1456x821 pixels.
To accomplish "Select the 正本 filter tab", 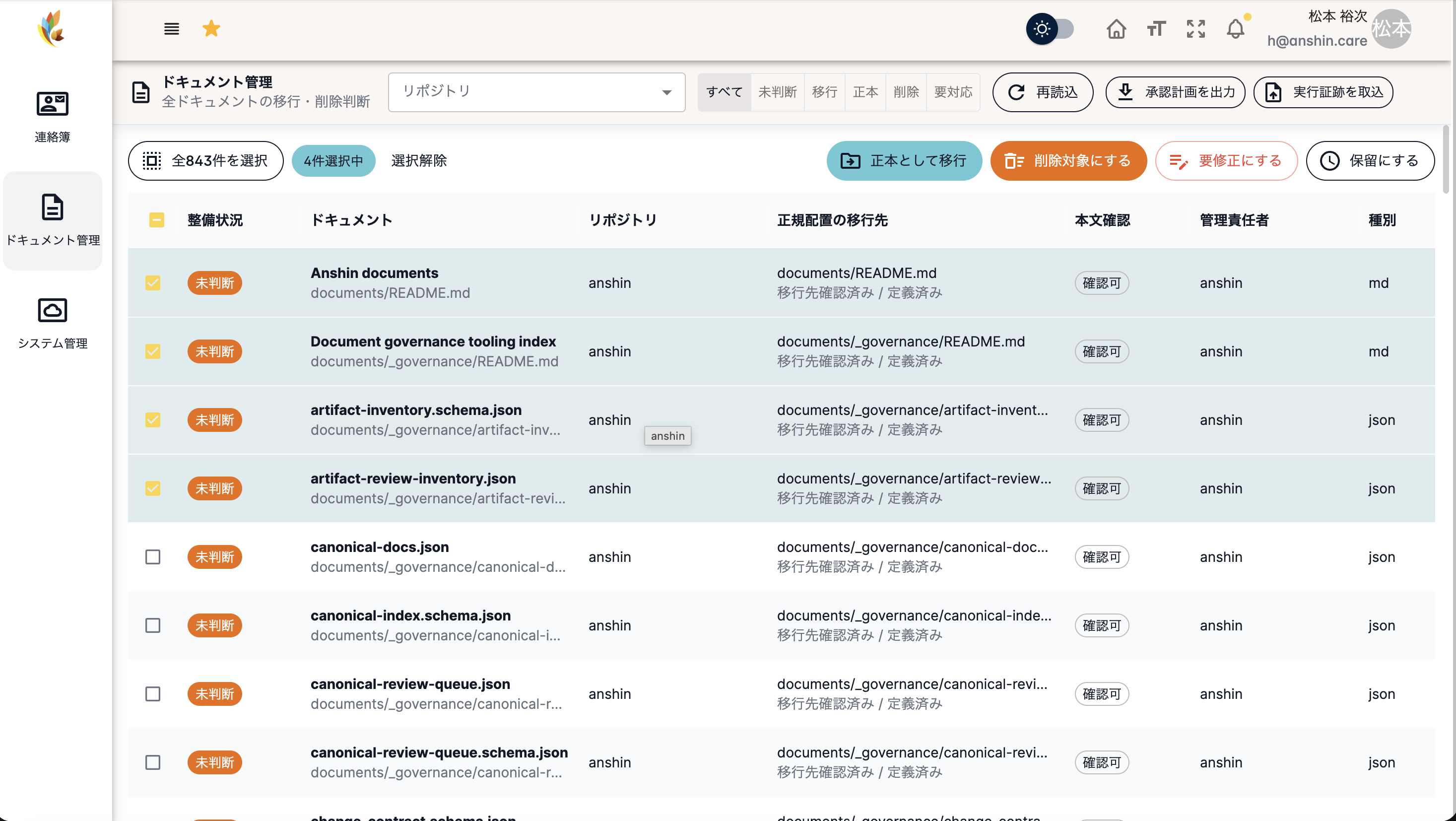I will tap(865, 92).
